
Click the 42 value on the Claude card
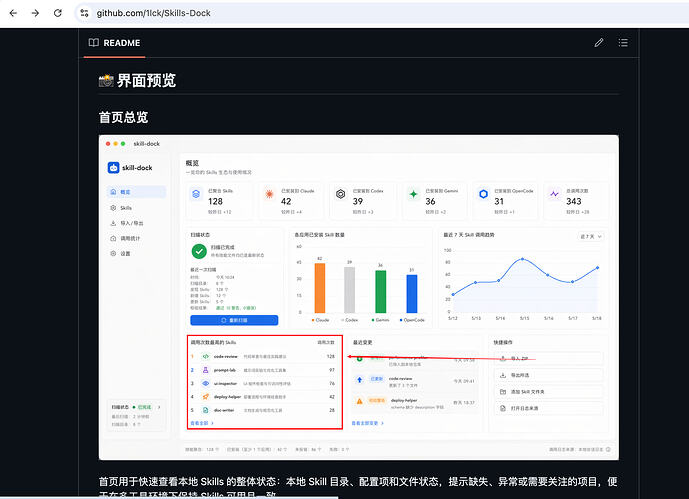pos(286,201)
